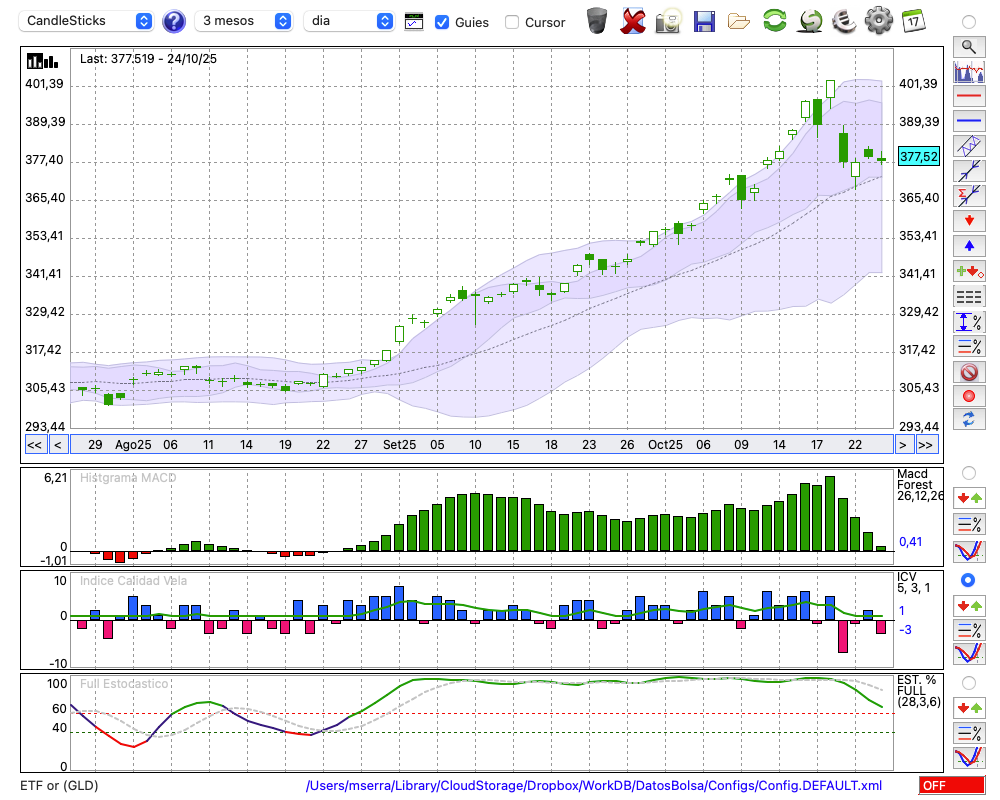1000x800 pixels.
Task: Click the blue floppy disk save icon
Action: [704, 20]
